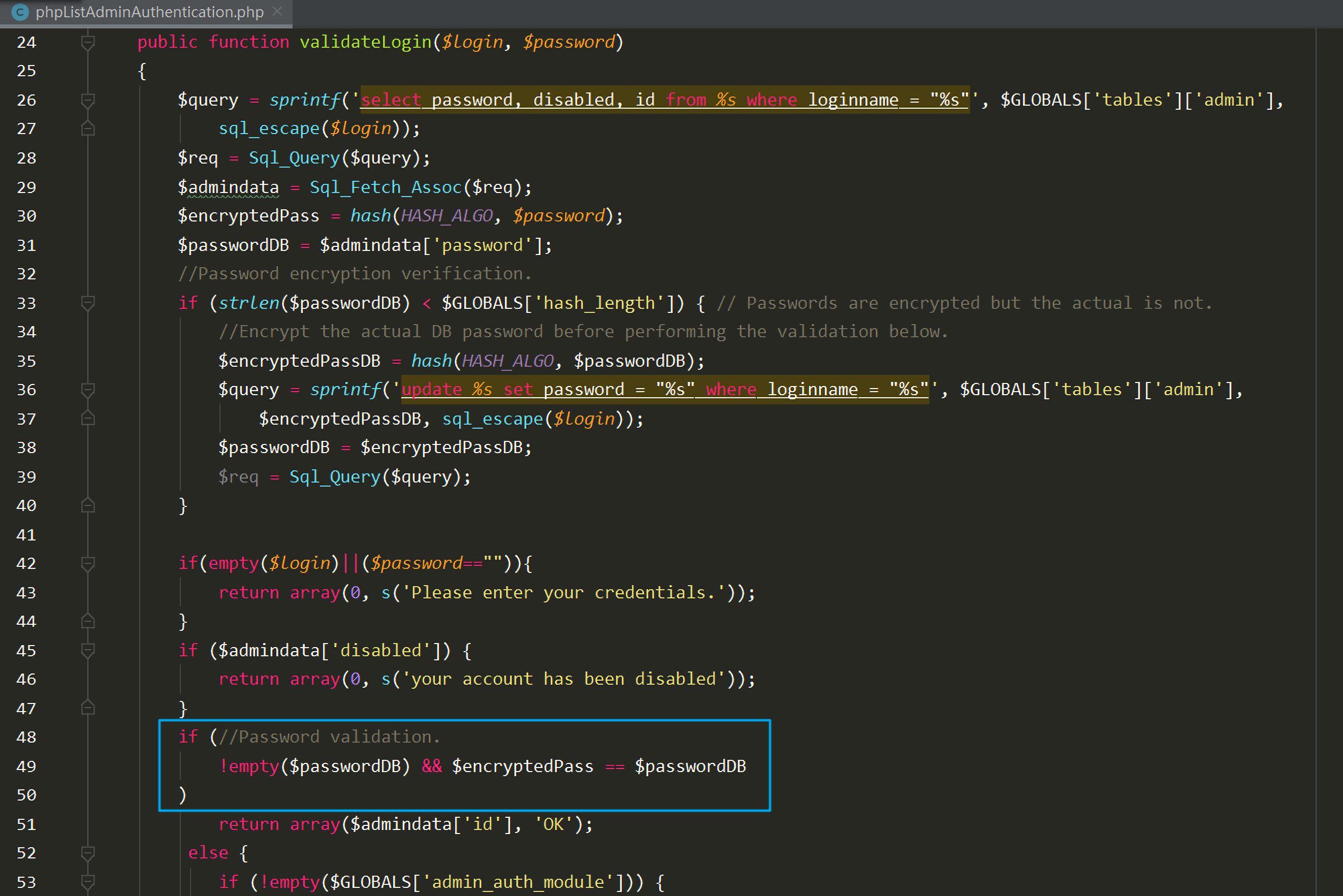This screenshot has height=896, width=1343.
Task: Click the fold end marker on line 27
Action: 87,129
